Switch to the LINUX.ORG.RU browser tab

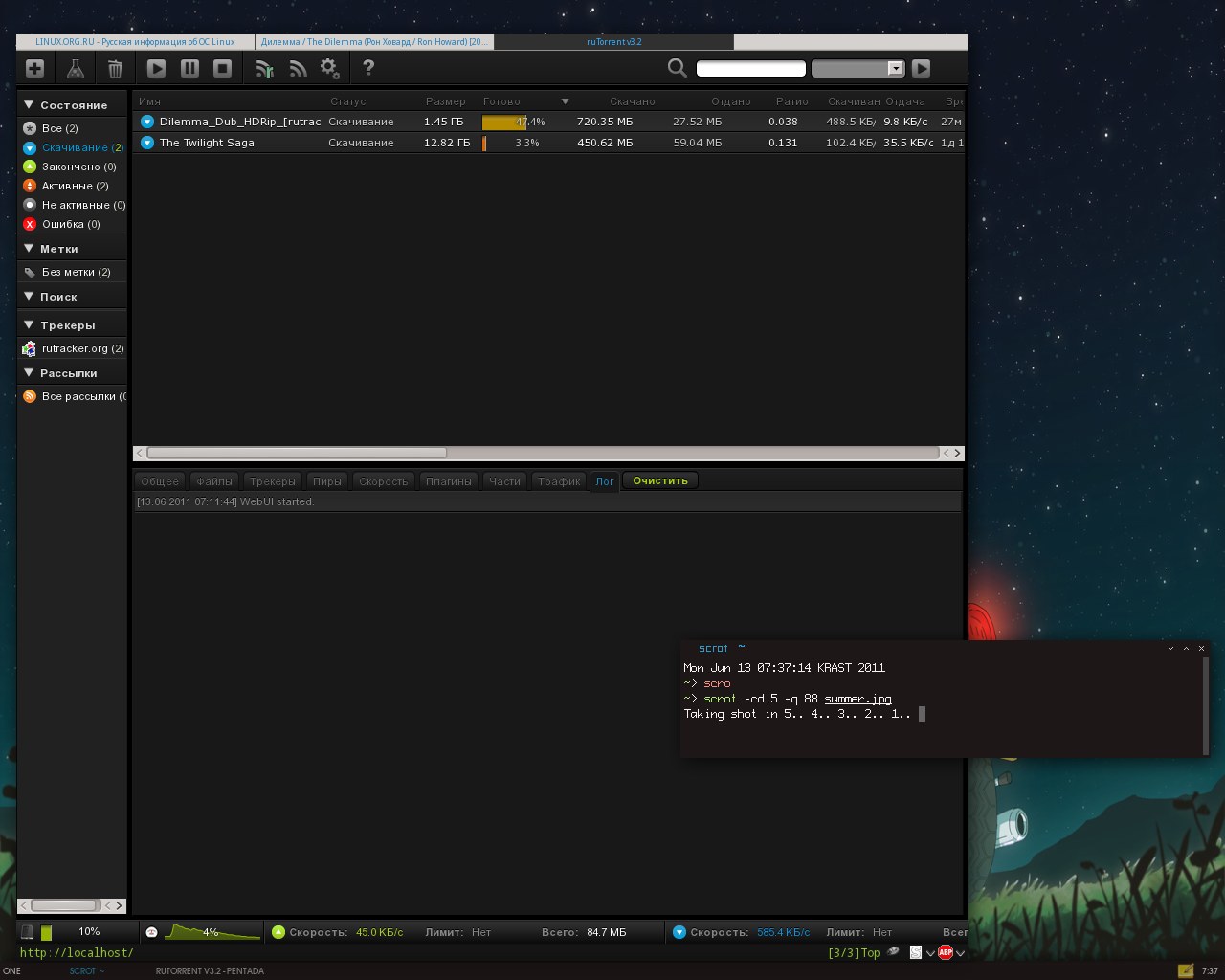pos(135,42)
